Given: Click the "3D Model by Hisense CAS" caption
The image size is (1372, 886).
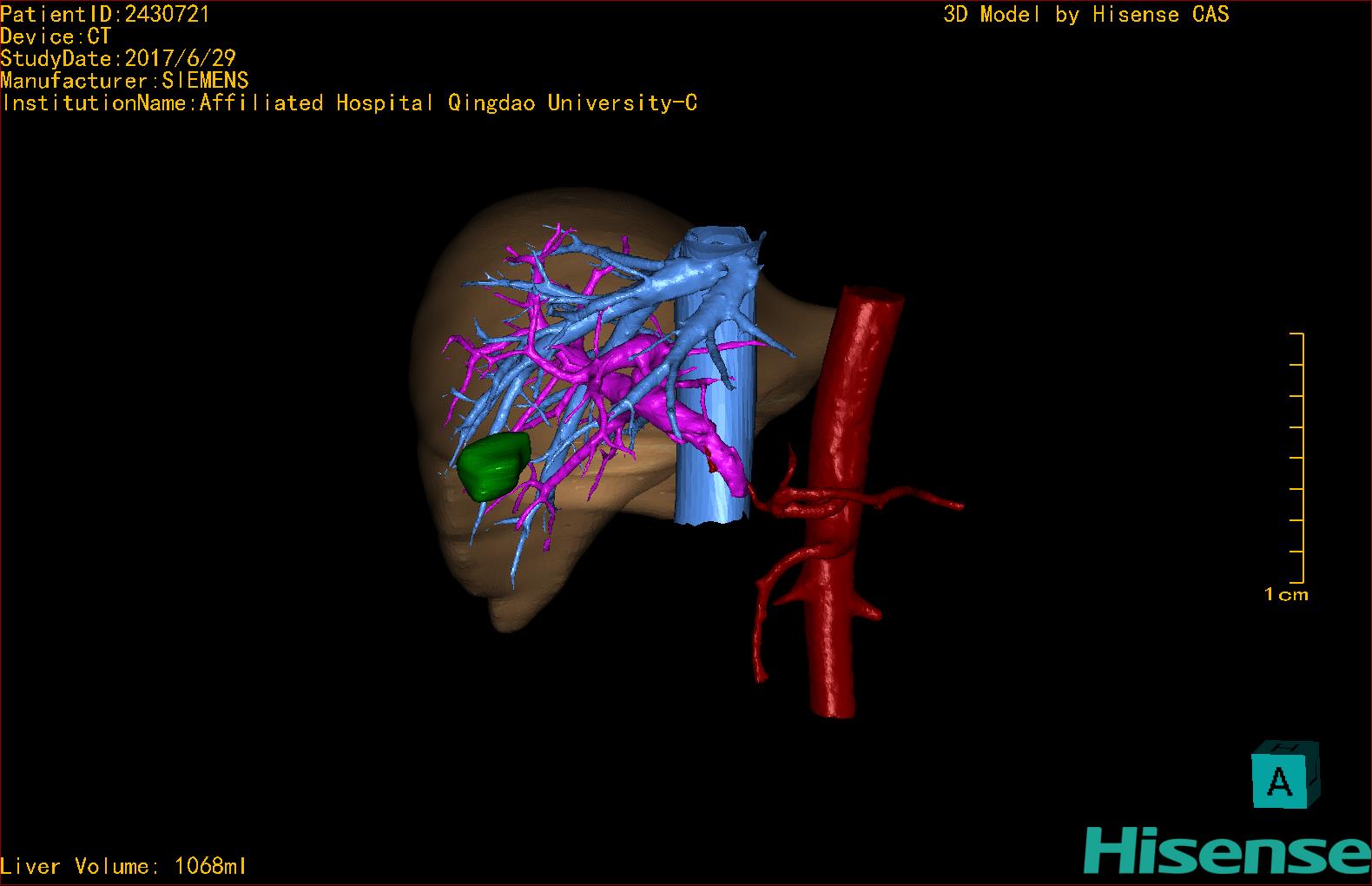Looking at the screenshot, I should [x=1086, y=15].
